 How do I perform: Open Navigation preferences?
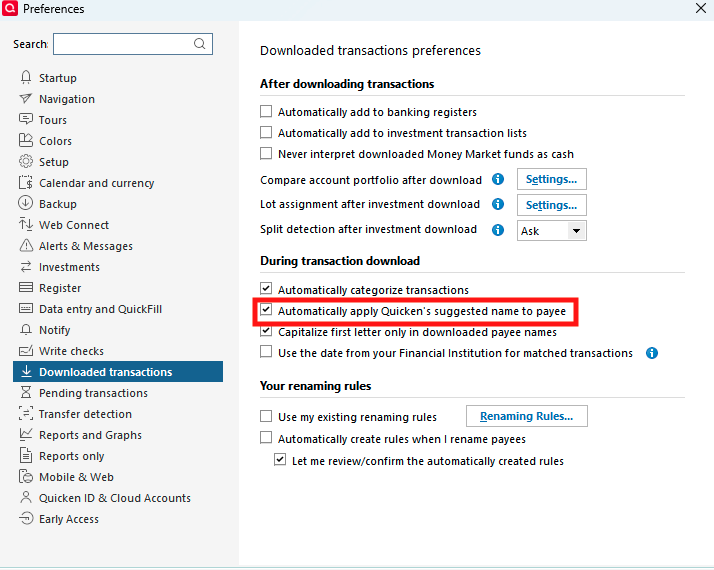point(66,99)
